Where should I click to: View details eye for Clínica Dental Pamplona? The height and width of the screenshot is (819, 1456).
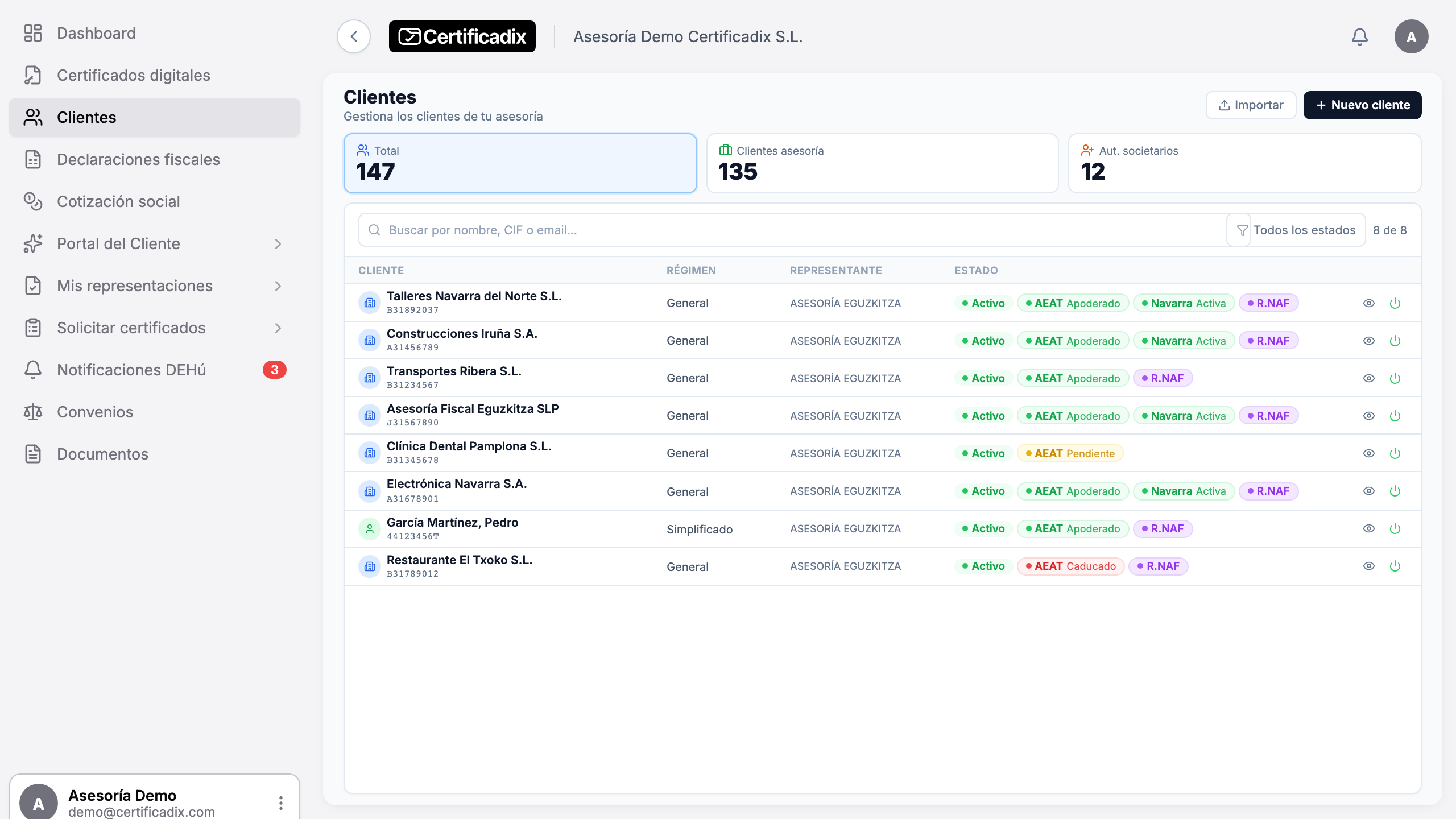[1369, 453]
